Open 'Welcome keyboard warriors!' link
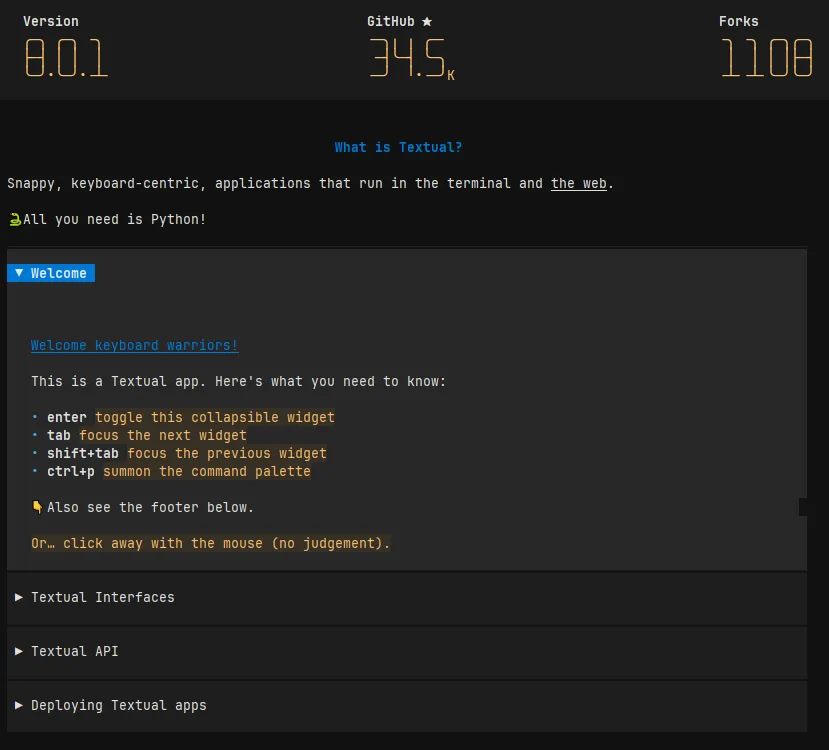This screenshot has height=750, width=829. point(134,346)
